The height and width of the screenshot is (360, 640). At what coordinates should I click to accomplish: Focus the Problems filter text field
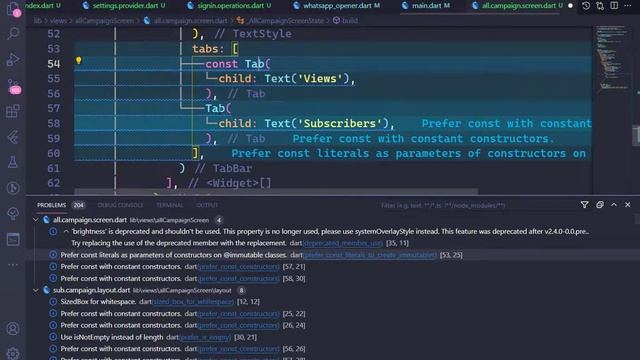pos(473,205)
